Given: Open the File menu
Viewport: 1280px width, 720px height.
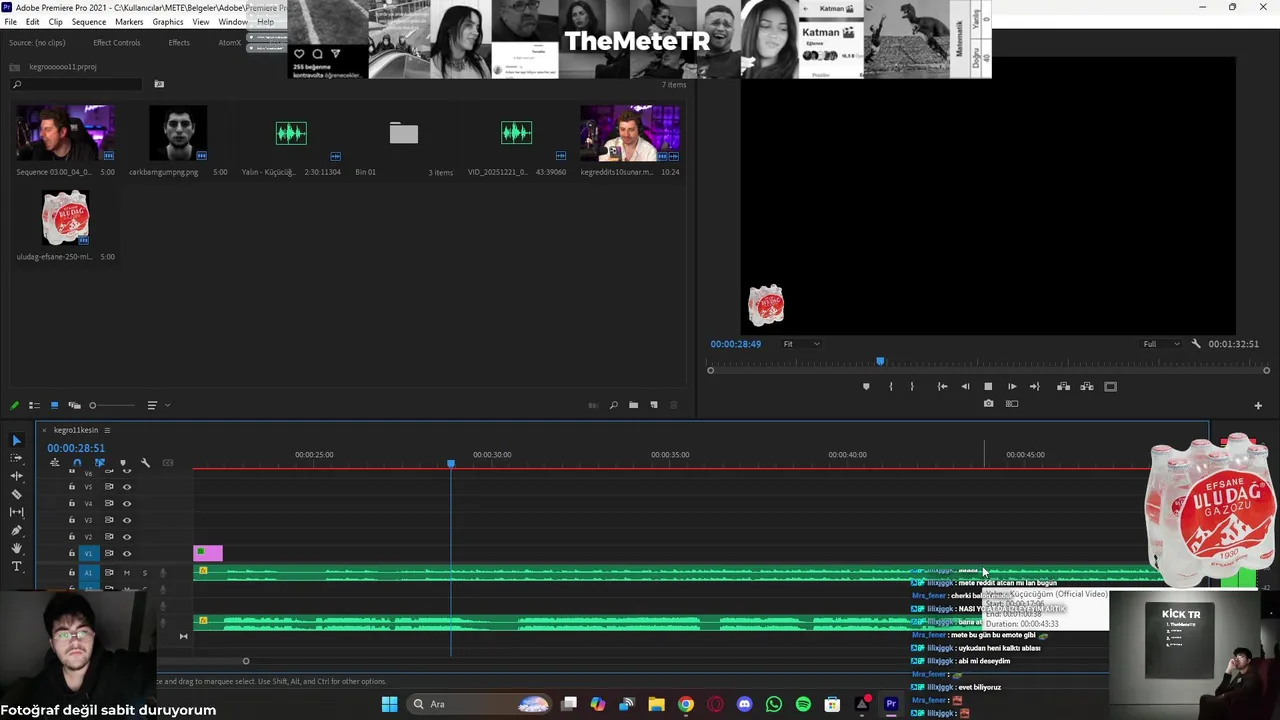Looking at the screenshot, I should point(10,22).
